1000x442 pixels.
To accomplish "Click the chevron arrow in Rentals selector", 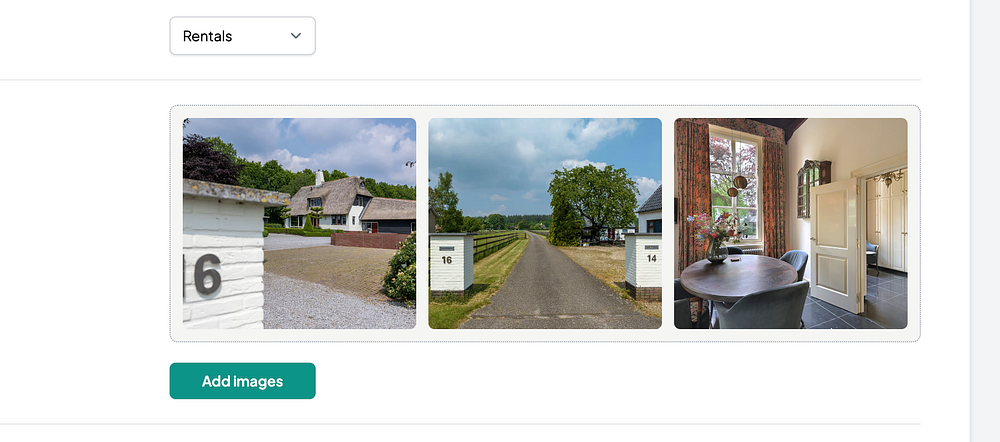I will click(296, 36).
